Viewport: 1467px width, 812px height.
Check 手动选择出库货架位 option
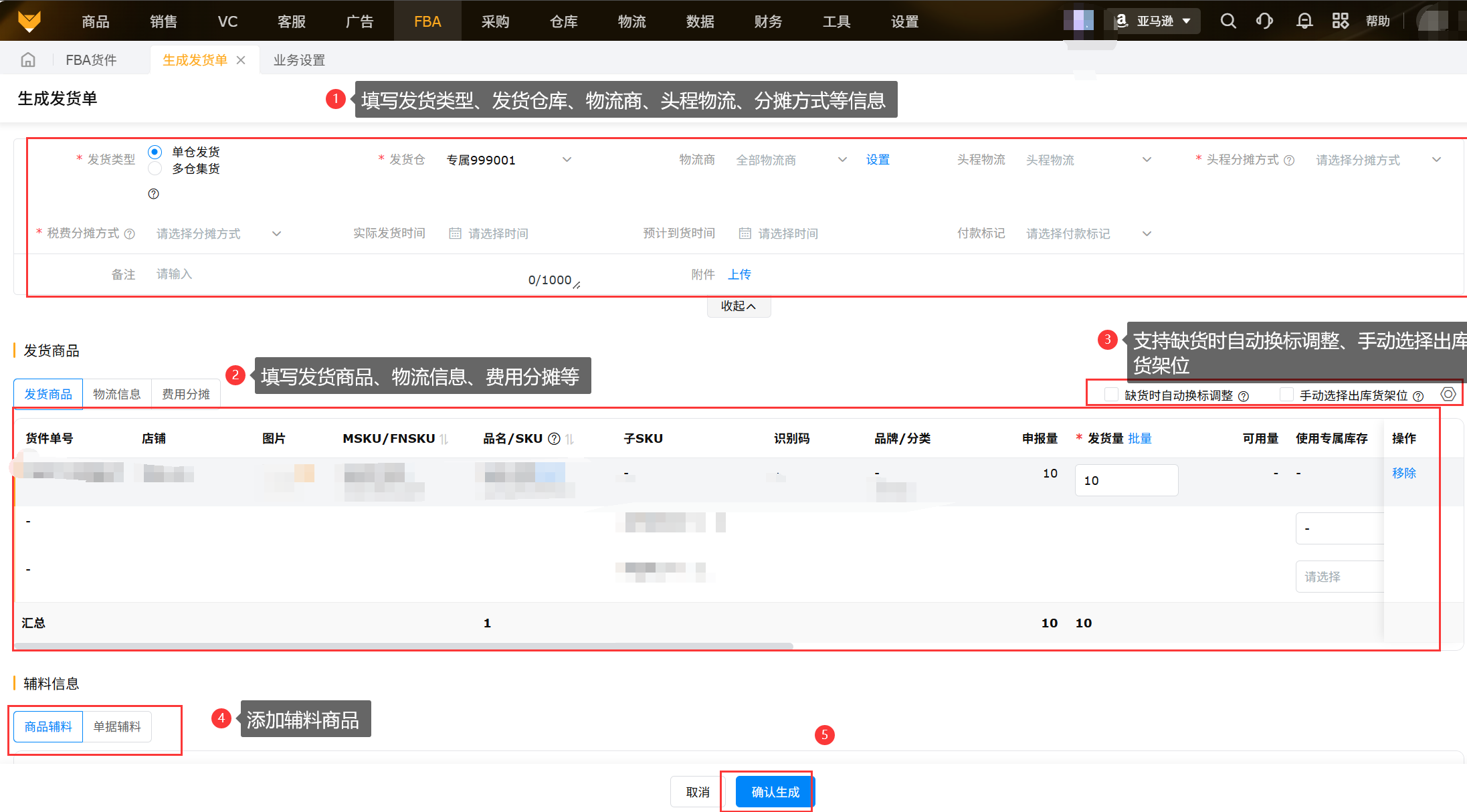1286,395
